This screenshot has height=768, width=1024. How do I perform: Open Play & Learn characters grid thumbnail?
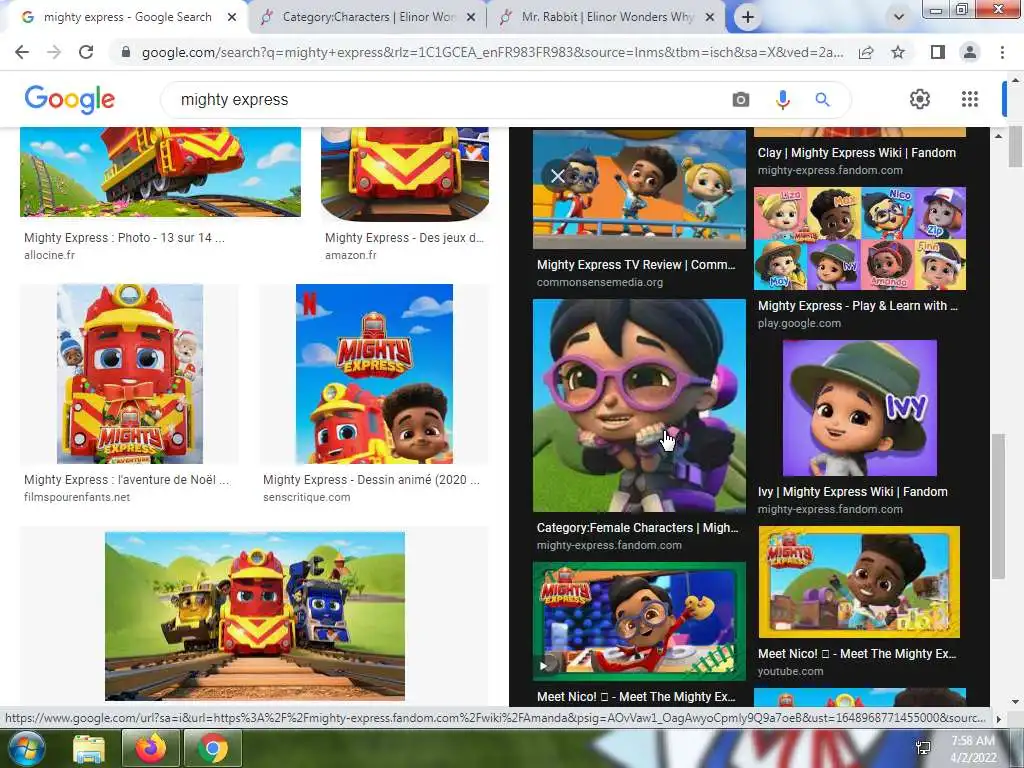pos(859,238)
